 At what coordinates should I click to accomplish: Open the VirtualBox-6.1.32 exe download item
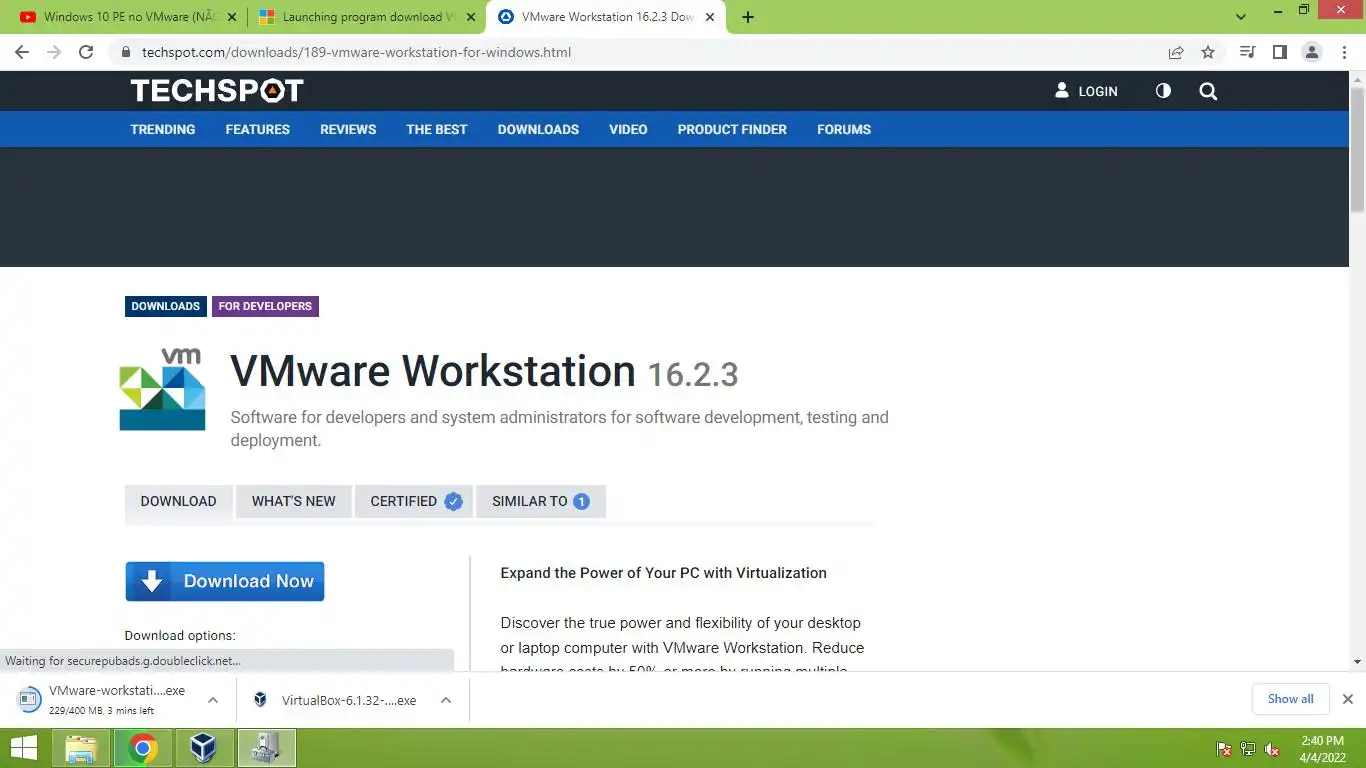click(335, 700)
